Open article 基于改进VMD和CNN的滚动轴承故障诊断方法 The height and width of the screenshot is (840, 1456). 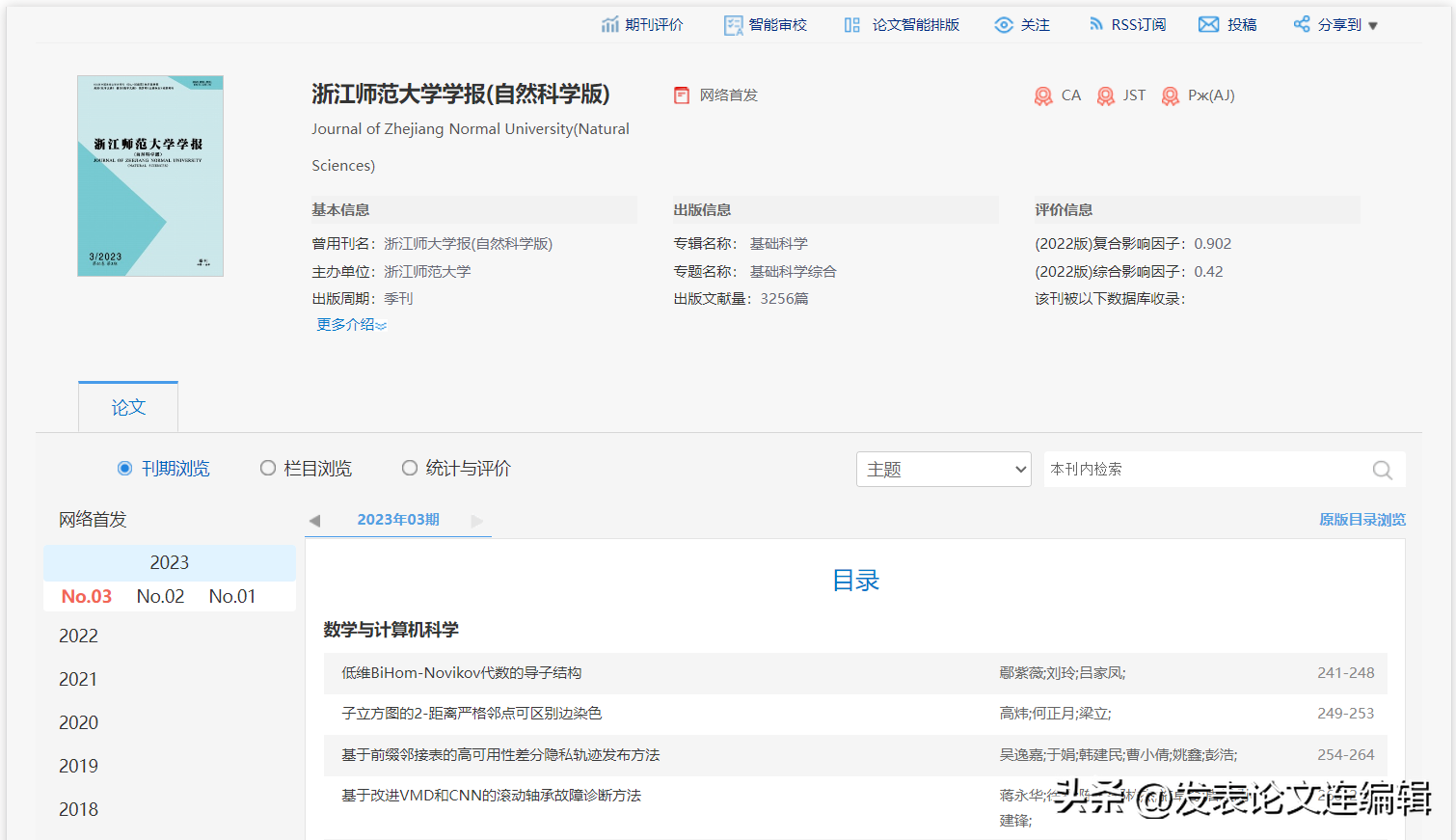[491, 796]
